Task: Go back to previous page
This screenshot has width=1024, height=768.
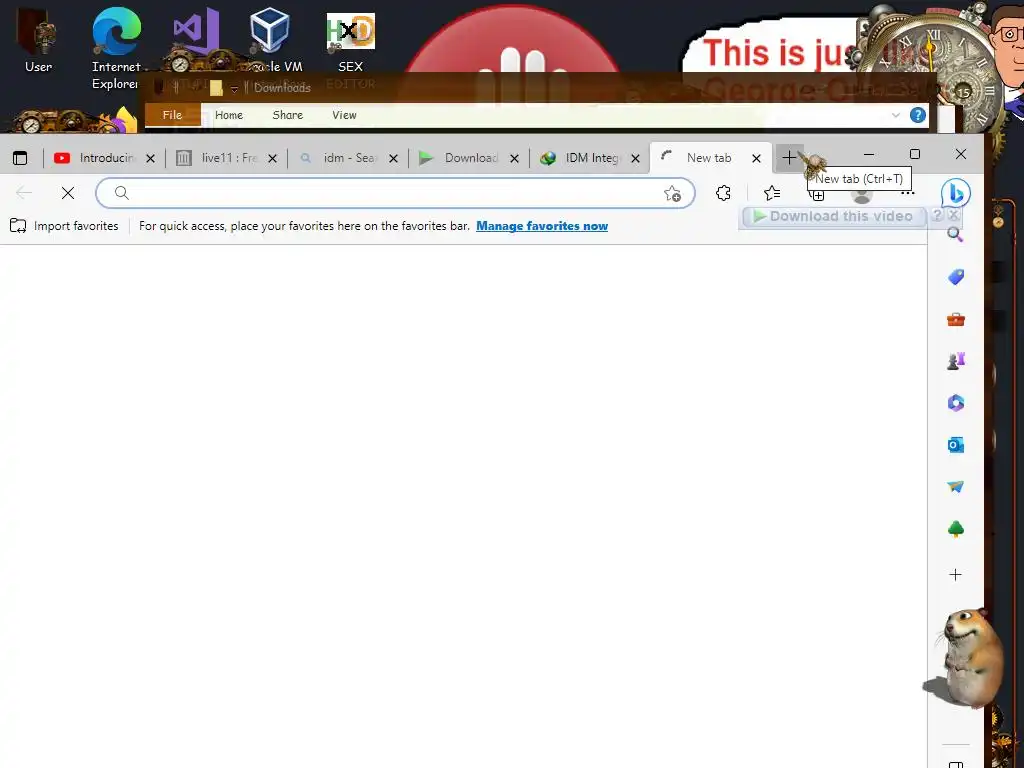Action: click(x=24, y=193)
